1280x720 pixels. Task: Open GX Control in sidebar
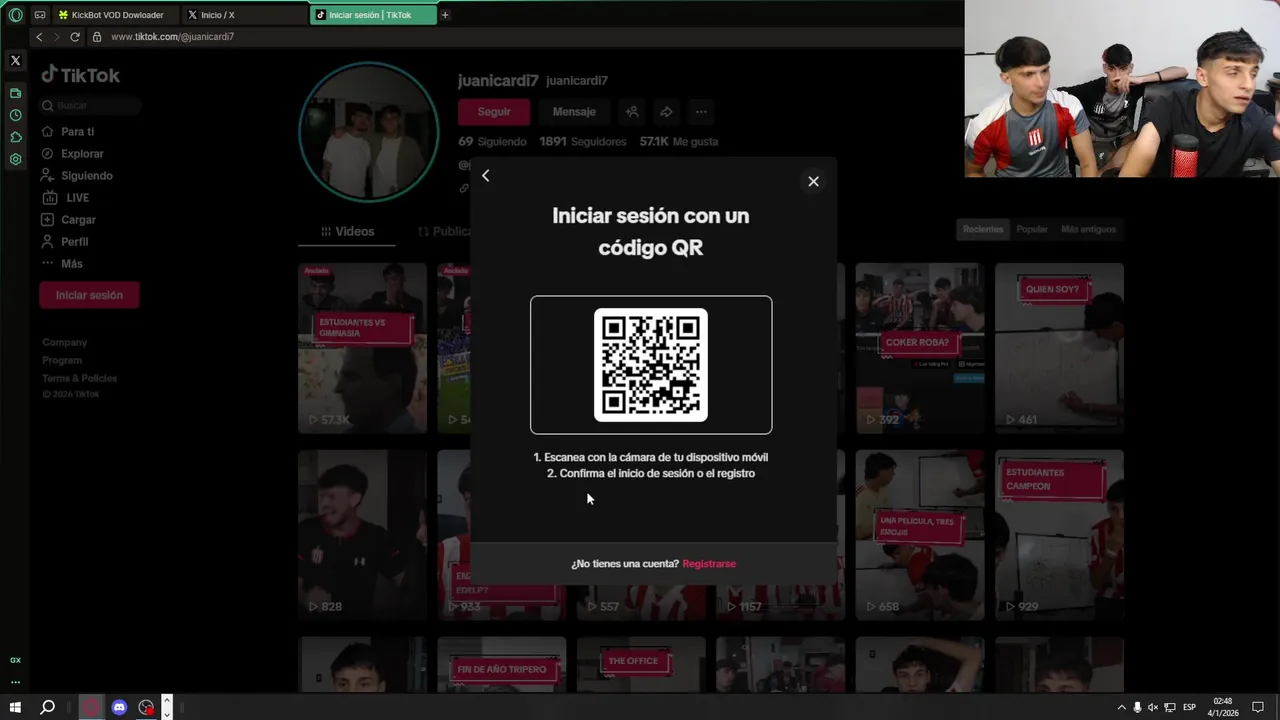[x=15, y=660]
